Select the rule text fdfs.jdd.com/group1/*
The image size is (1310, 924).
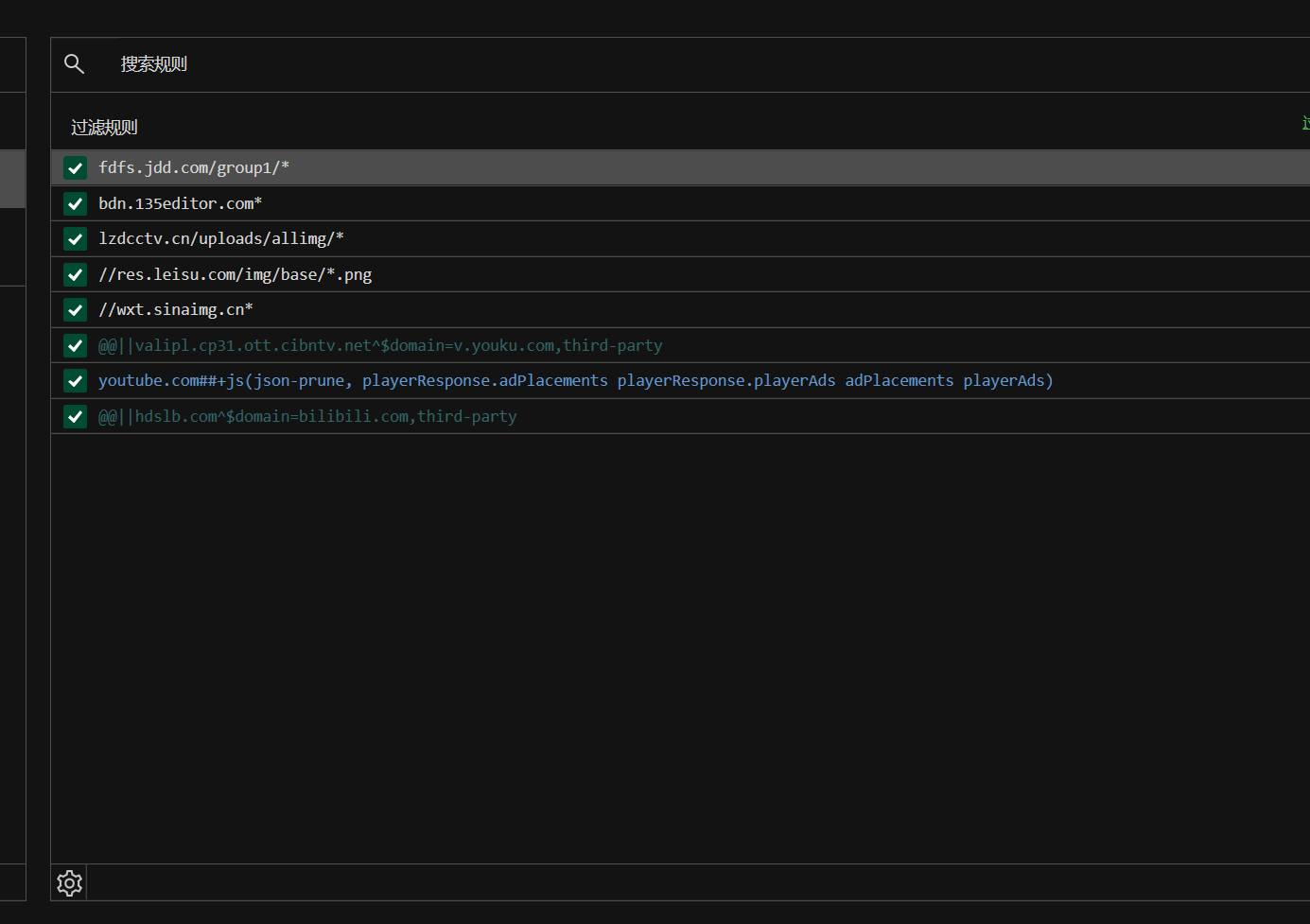point(194,167)
